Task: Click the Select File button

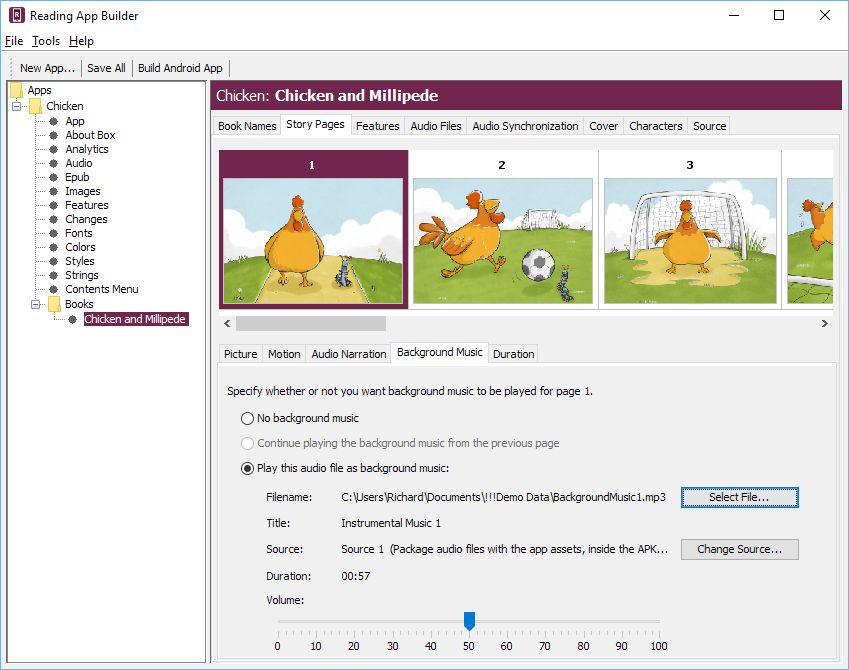Action: click(x=739, y=497)
